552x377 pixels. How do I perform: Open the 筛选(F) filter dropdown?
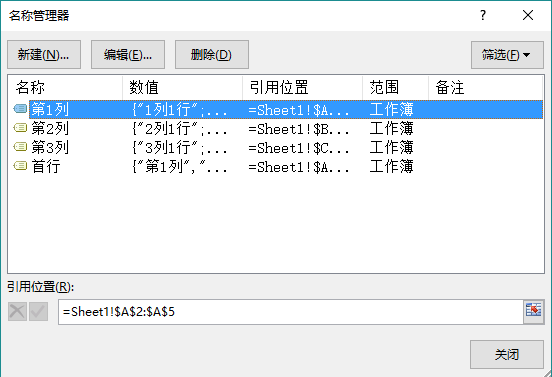point(507,55)
